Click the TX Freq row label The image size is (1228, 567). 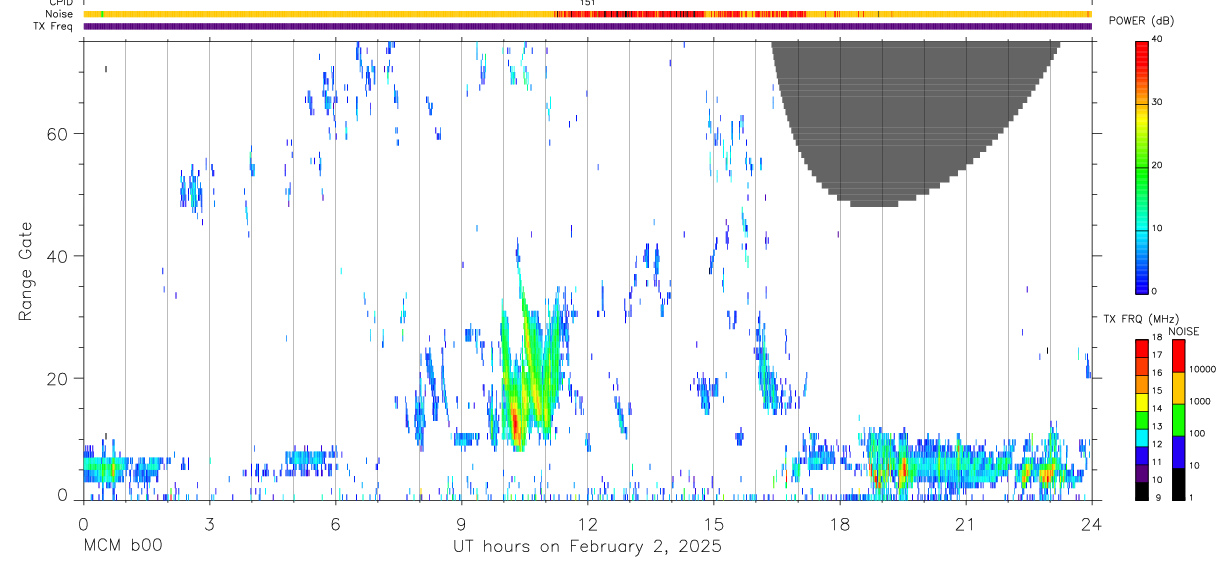click(x=54, y=26)
